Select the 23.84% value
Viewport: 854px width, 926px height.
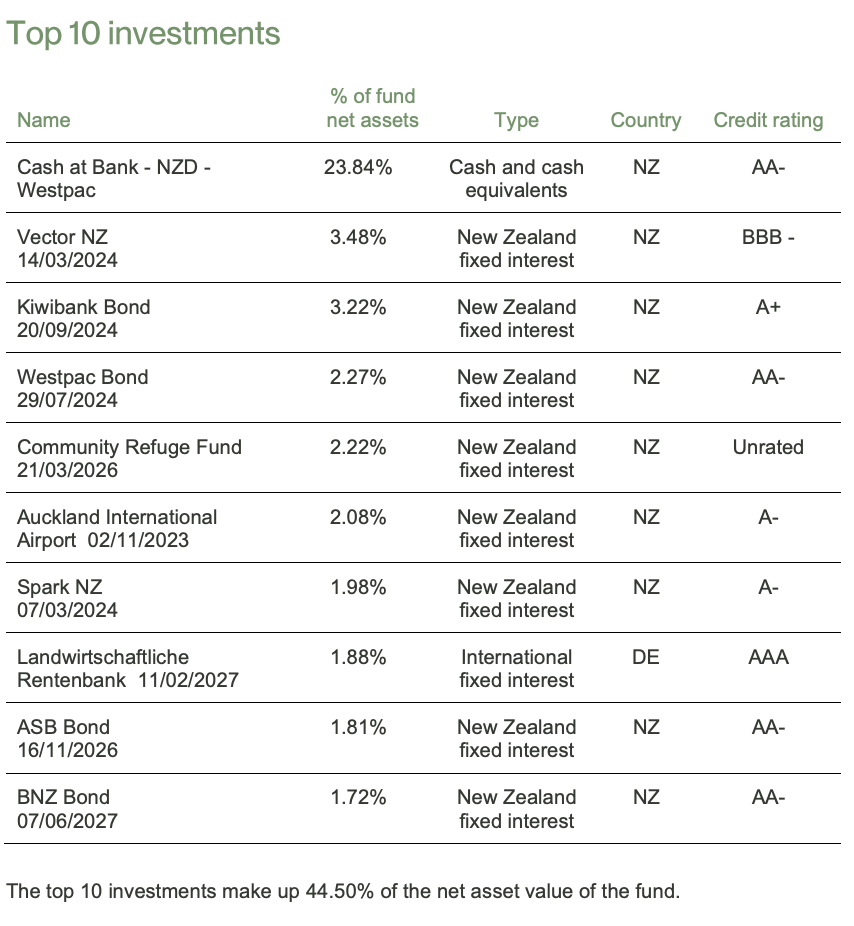point(358,167)
